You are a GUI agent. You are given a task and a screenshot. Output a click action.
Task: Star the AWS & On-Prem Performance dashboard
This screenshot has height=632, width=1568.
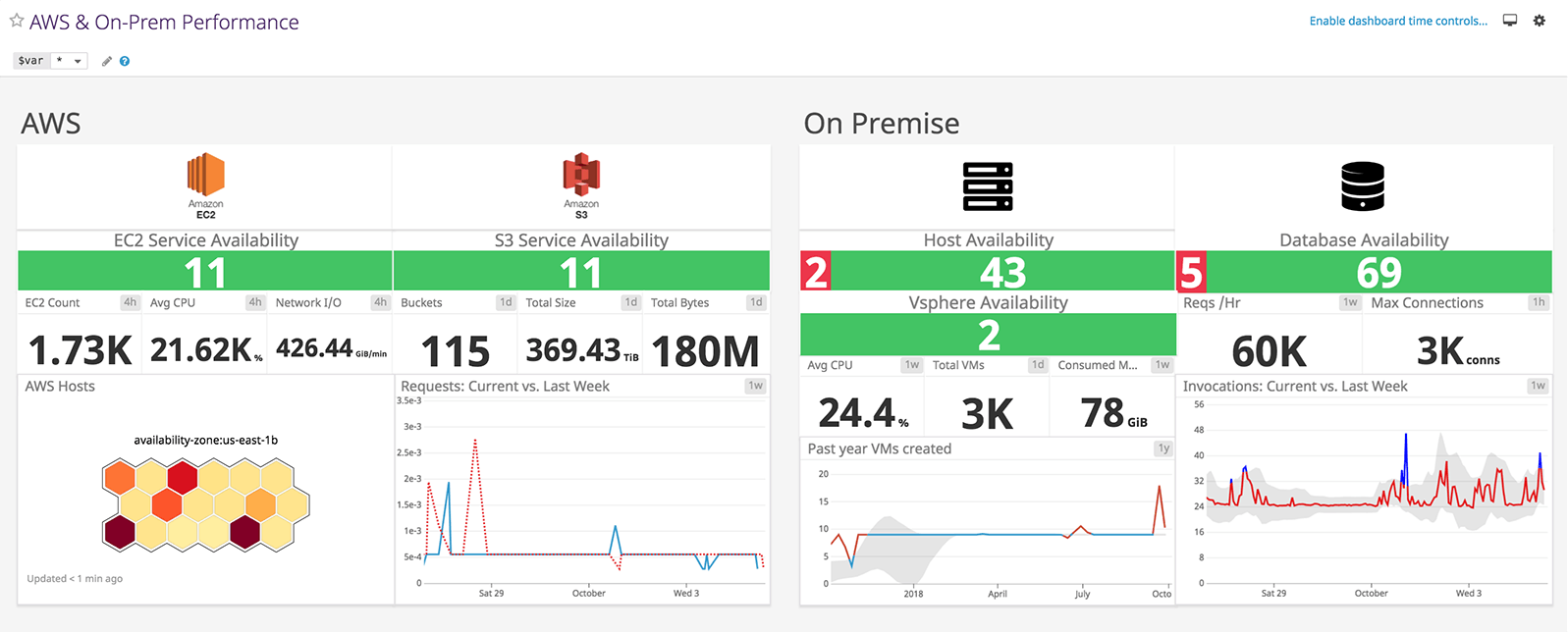click(x=17, y=21)
